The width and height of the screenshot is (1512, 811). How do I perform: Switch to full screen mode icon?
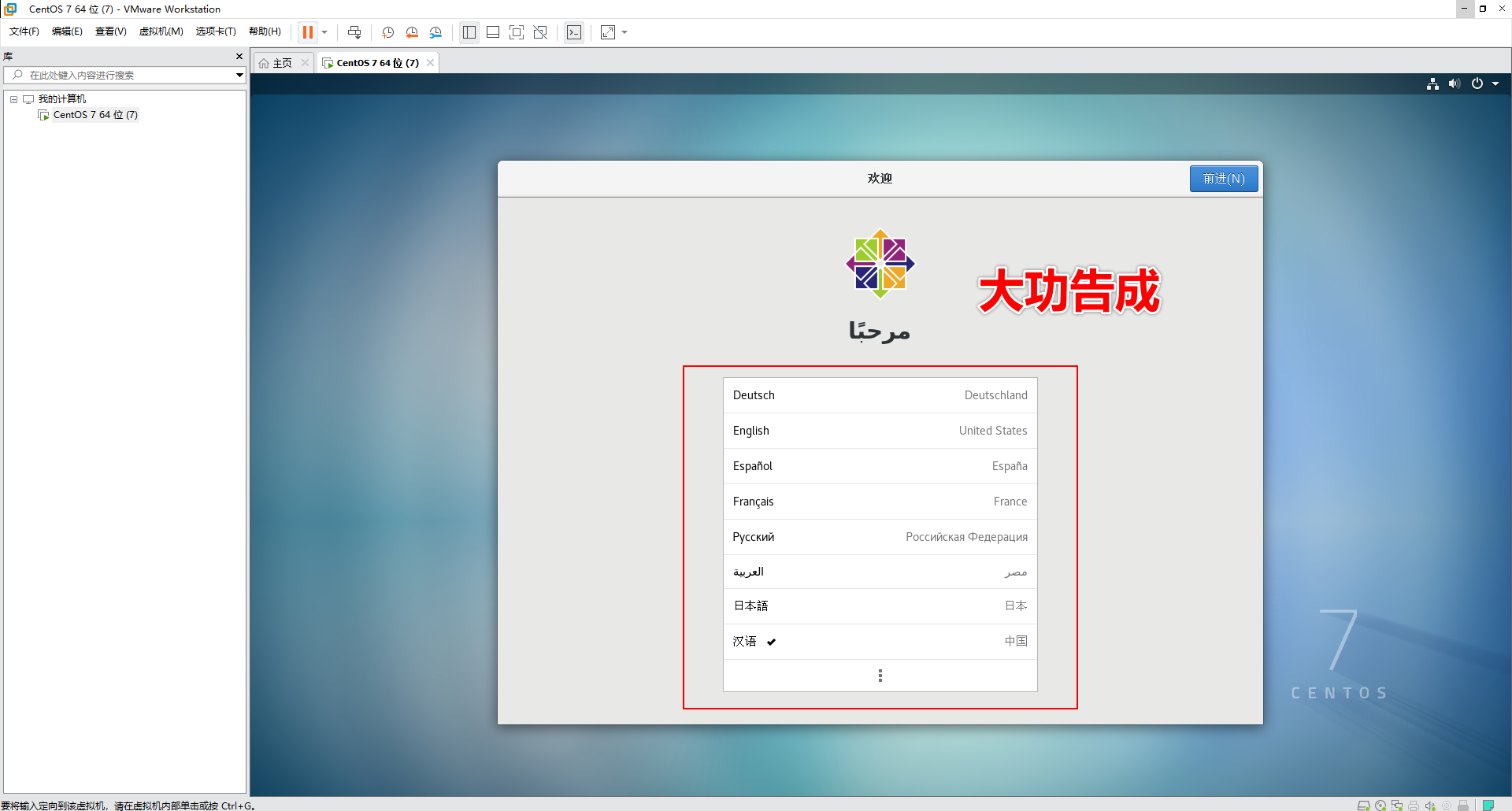(x=517, y=32)
